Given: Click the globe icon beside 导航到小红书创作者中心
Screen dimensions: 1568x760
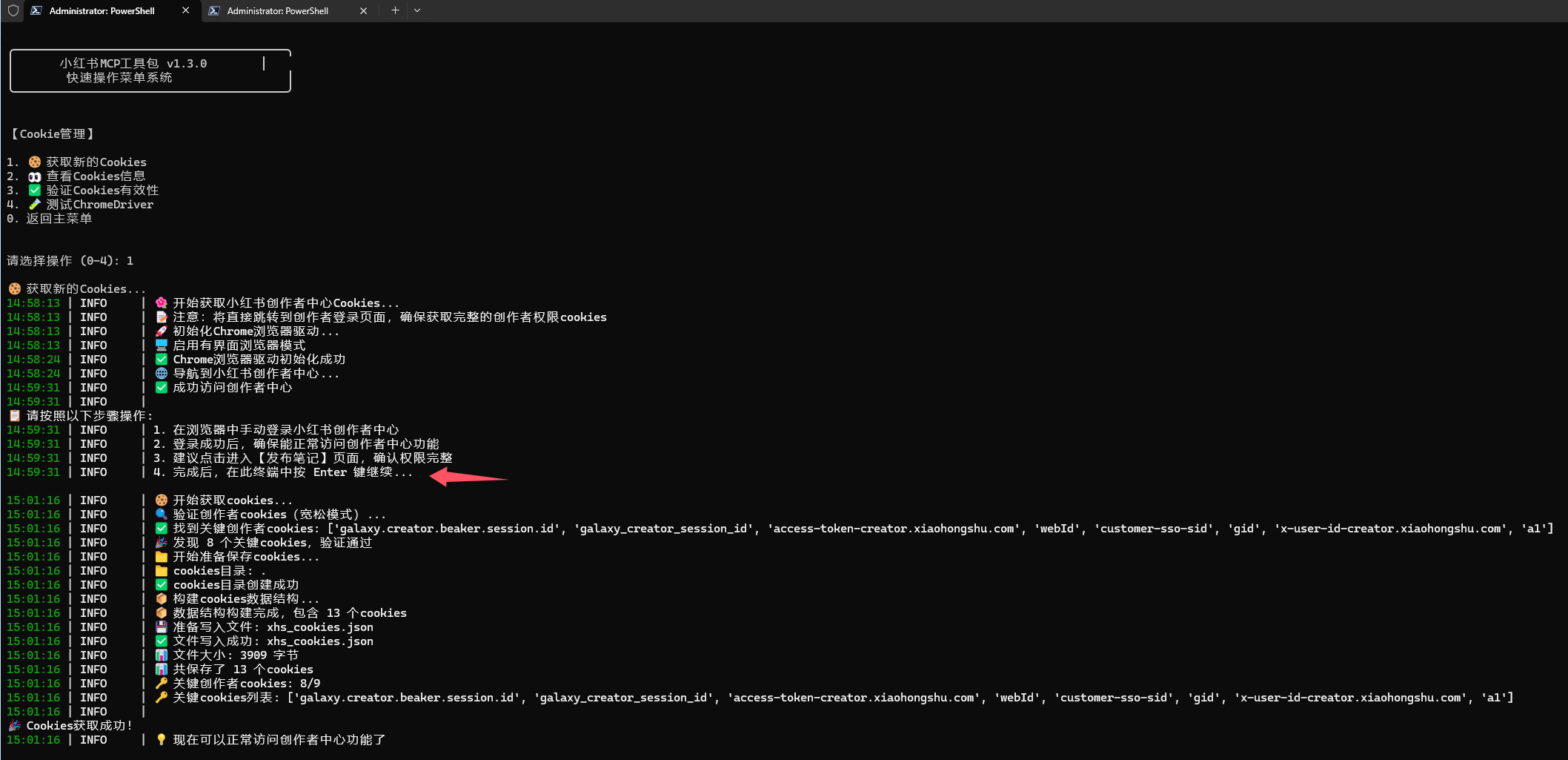Looking at the screenshot, I should [162, 373].
